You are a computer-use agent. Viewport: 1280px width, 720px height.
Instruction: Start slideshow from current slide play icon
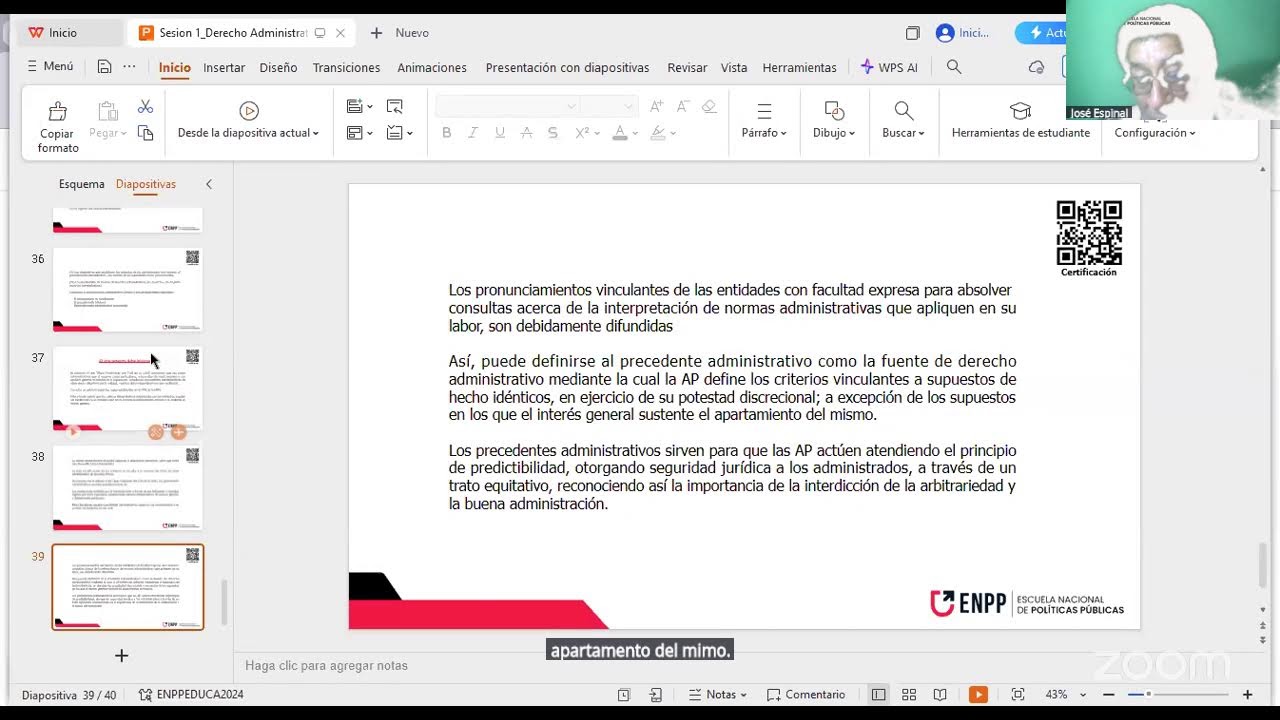tap(249, 110)
